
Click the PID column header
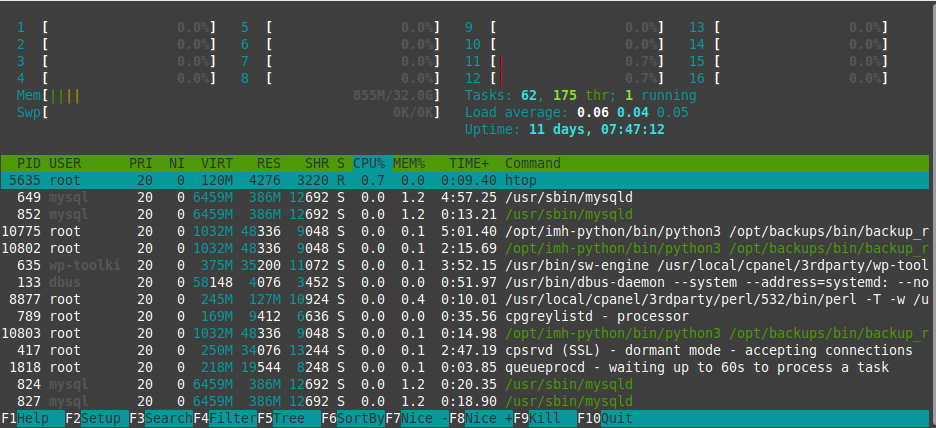[29, 164]
